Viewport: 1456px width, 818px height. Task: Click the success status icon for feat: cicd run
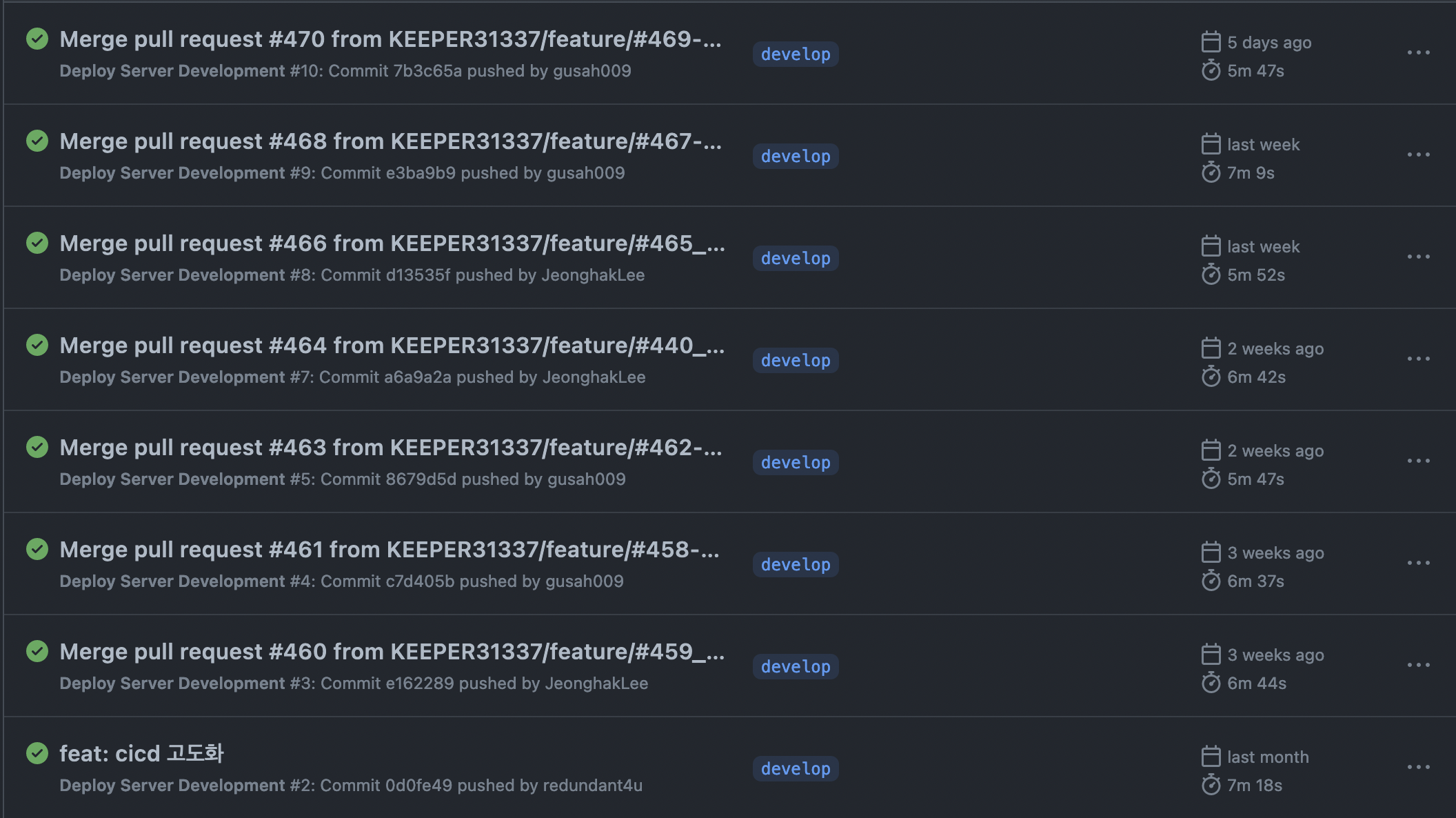37,753
